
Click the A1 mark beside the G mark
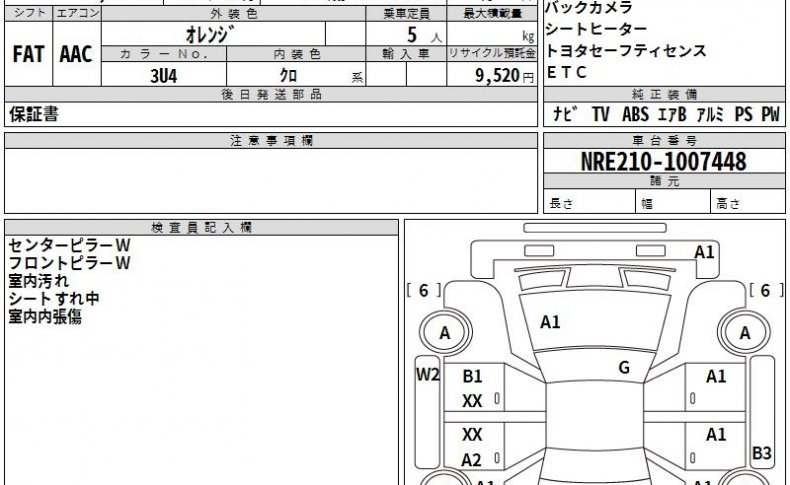click(x=716, y=376)
